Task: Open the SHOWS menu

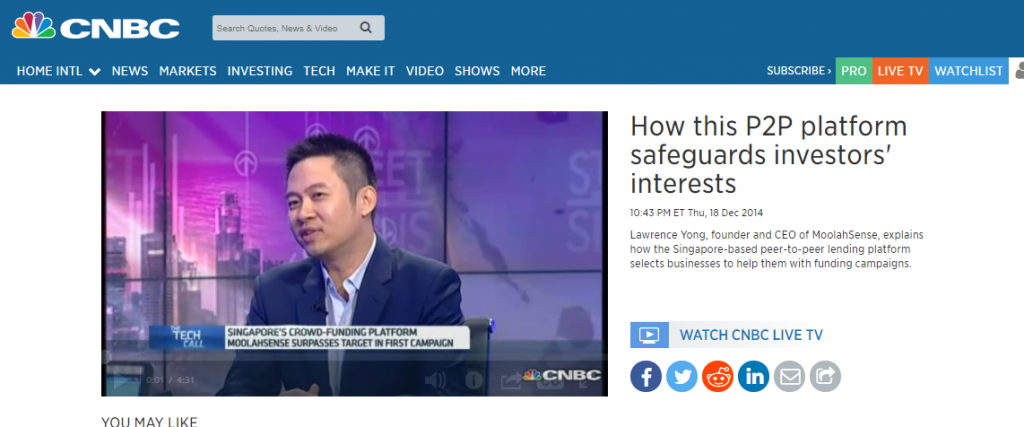Action: [477, 71]
